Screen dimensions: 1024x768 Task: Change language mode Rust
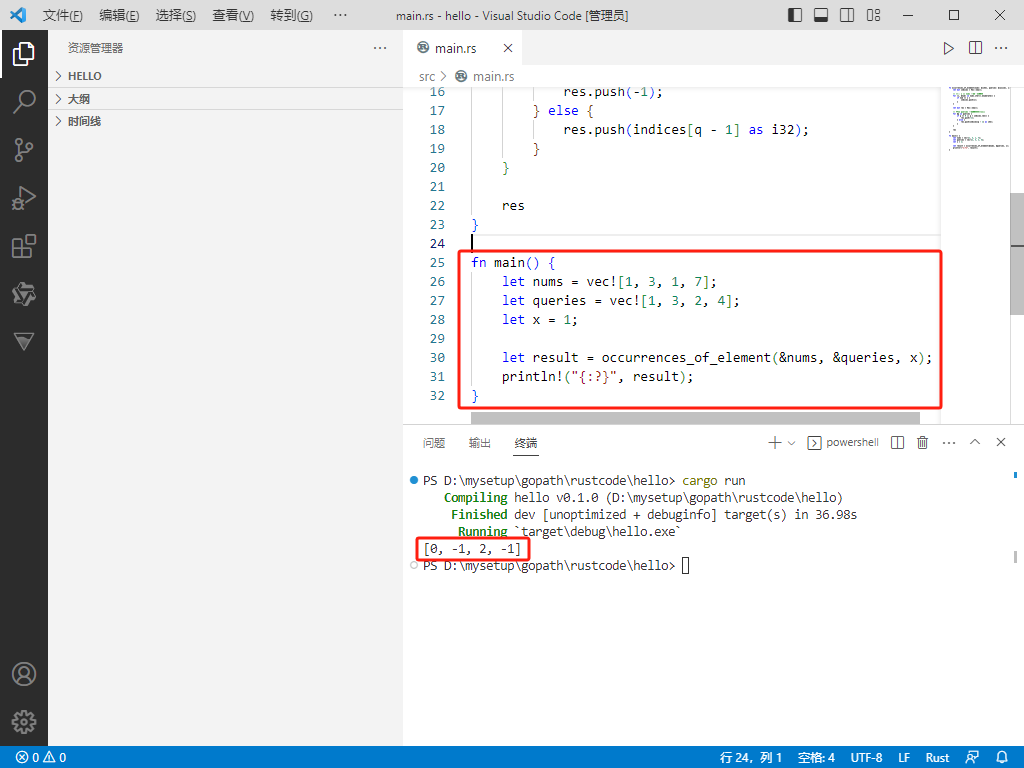(x=937, y=758)
